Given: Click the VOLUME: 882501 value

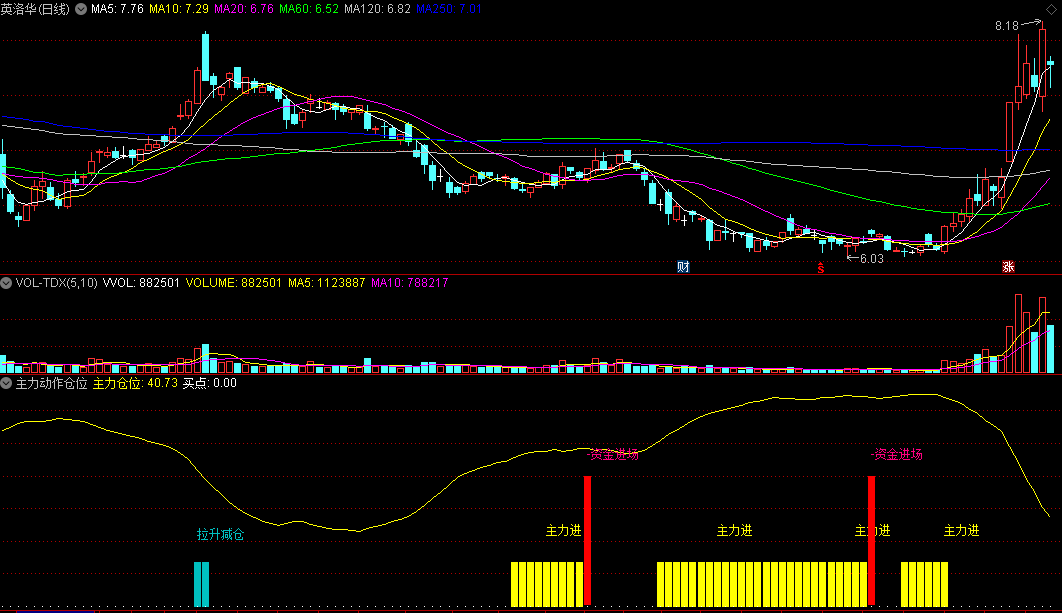Looking at the screenshot, I should coord(234,282).
